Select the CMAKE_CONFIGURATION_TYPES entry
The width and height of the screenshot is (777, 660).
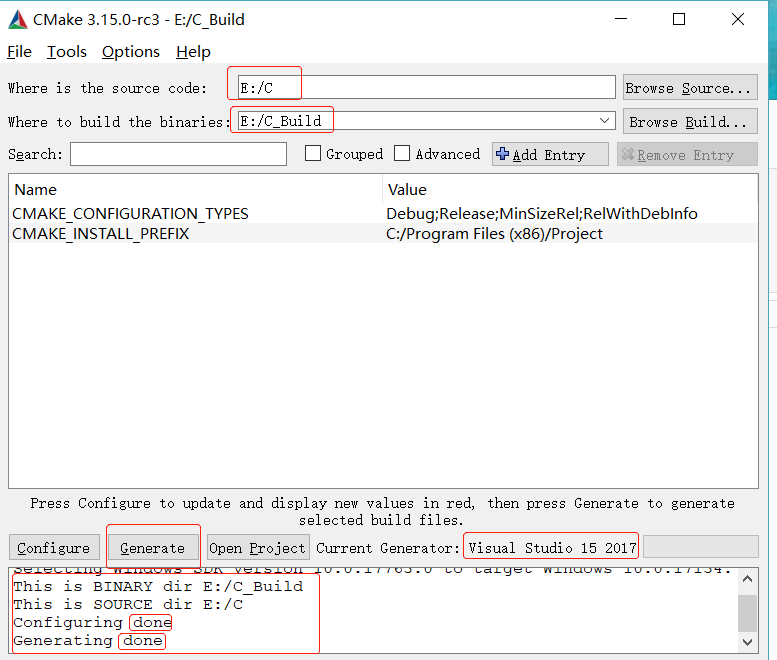coord(130,214)
